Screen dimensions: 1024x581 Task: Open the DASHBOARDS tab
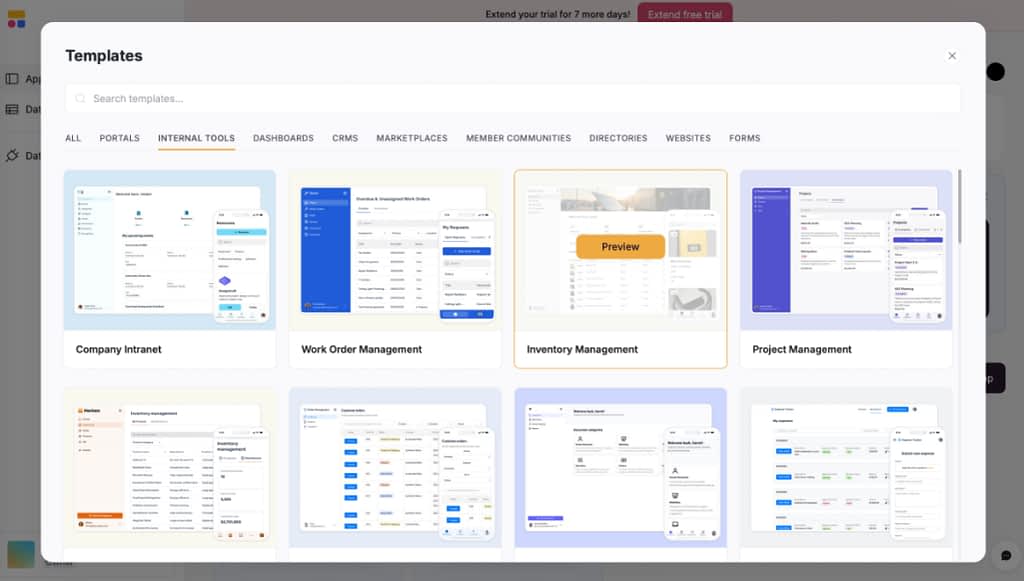point(283,138)
